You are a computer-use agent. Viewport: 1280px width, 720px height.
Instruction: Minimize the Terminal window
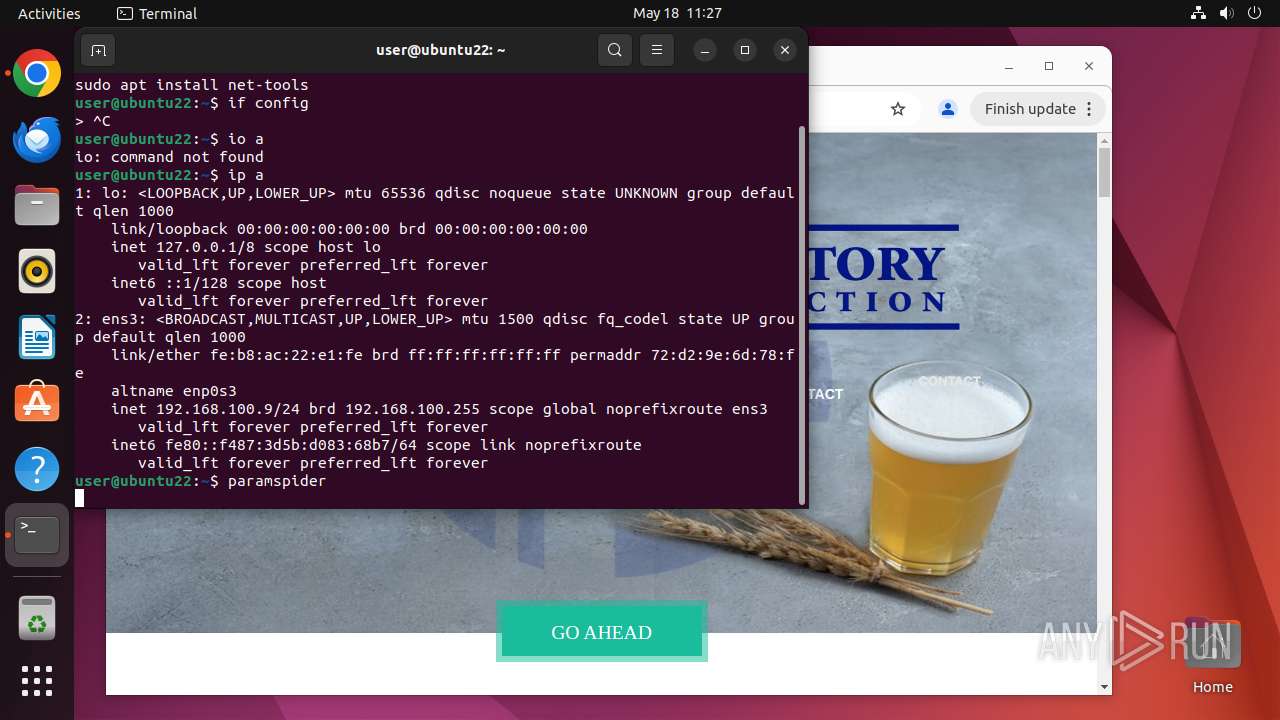705,50
